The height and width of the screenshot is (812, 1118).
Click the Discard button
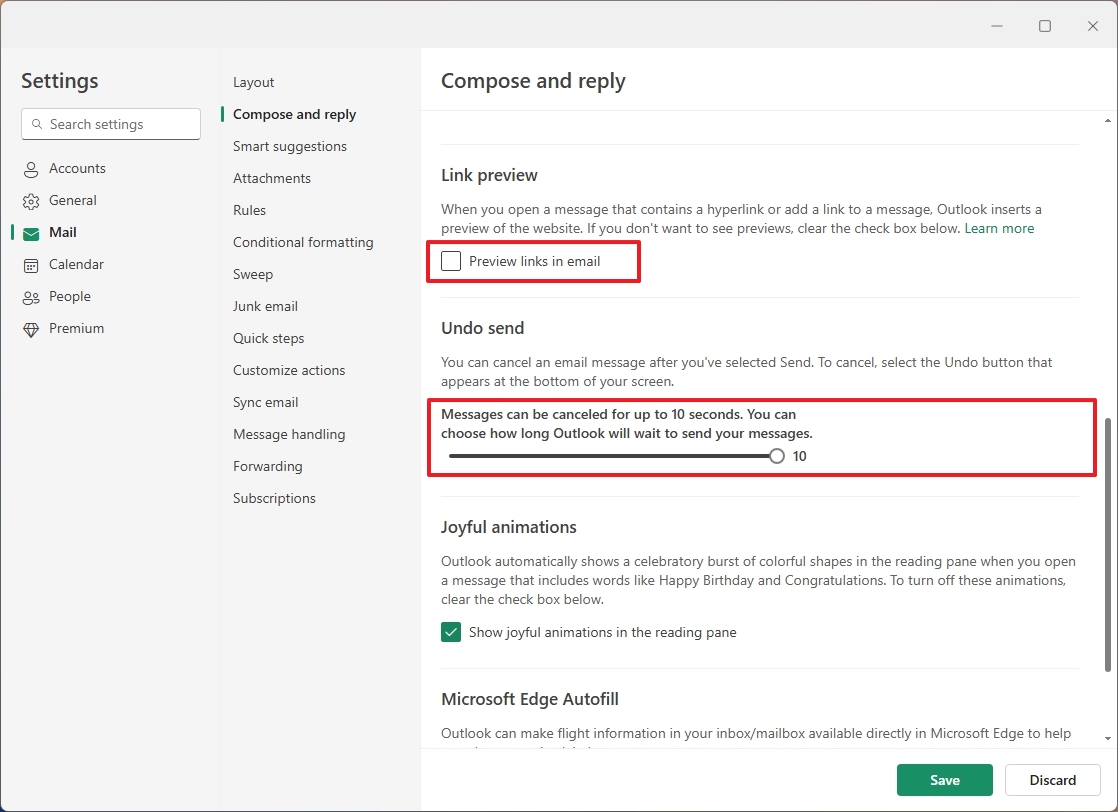coord(1052,780)
